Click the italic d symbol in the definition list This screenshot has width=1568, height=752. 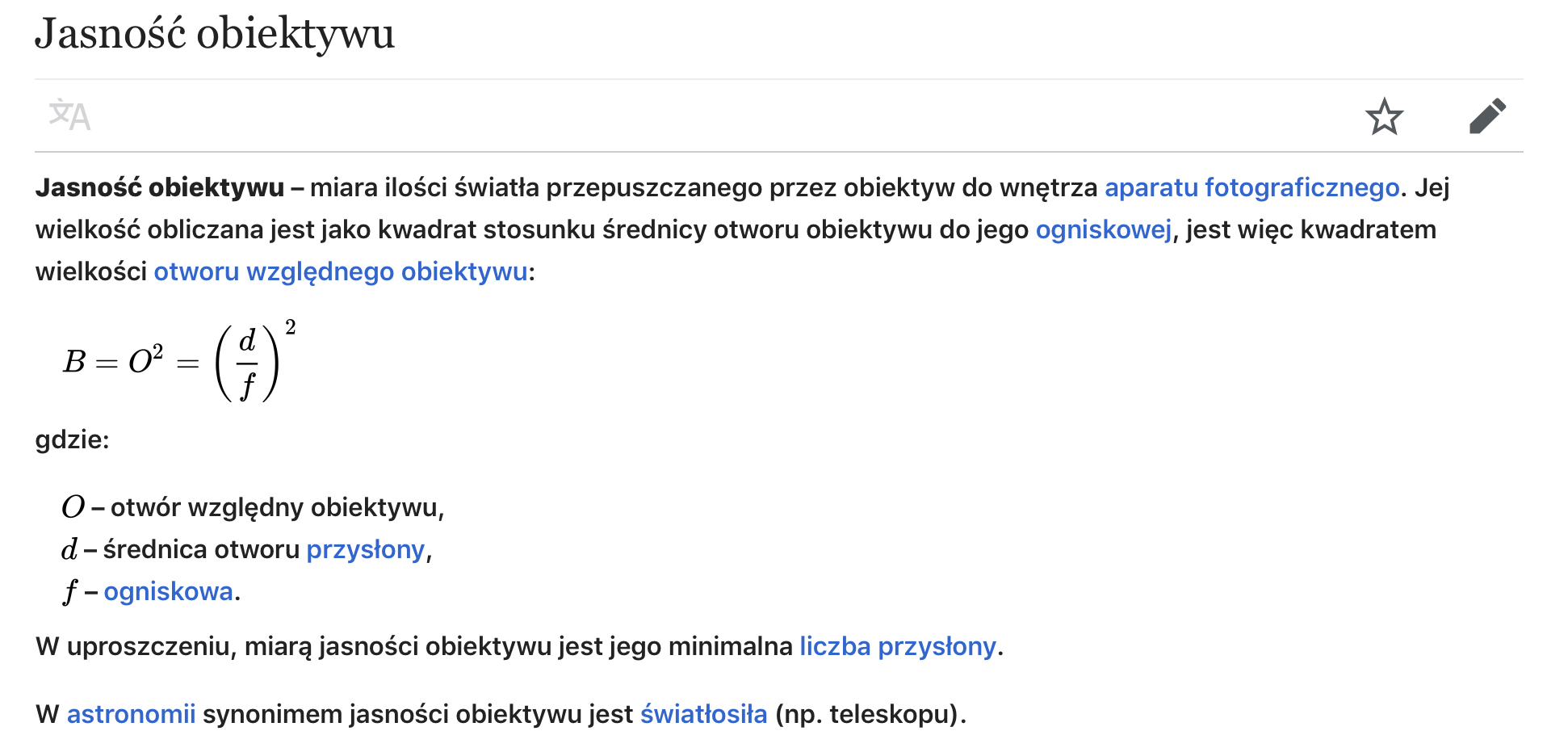(69, 549)
